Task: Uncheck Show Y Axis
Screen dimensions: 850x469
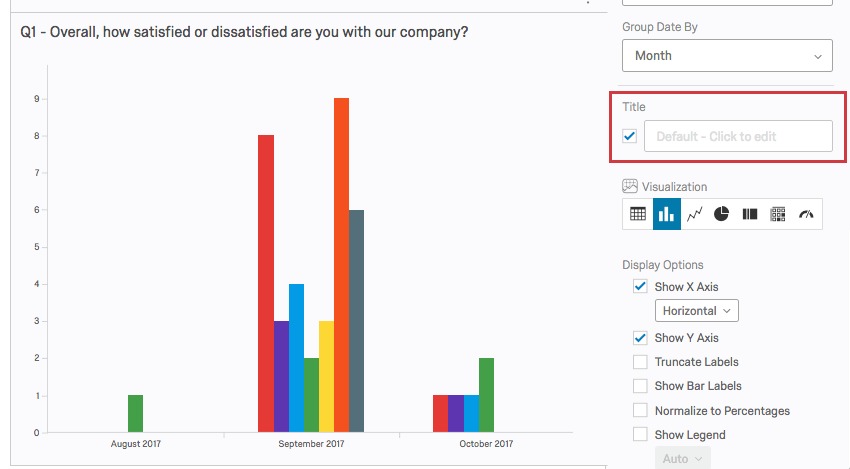Action: point(640,337)
